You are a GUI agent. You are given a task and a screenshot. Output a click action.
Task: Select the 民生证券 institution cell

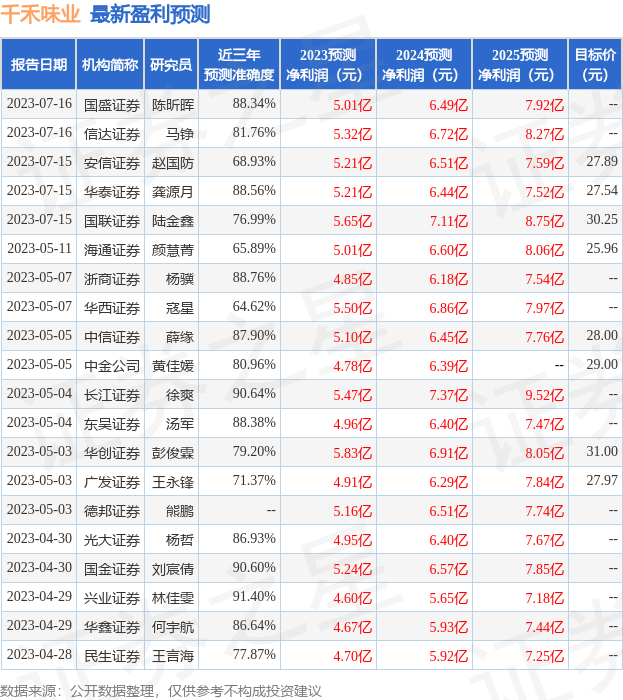(x=112, y=657)
